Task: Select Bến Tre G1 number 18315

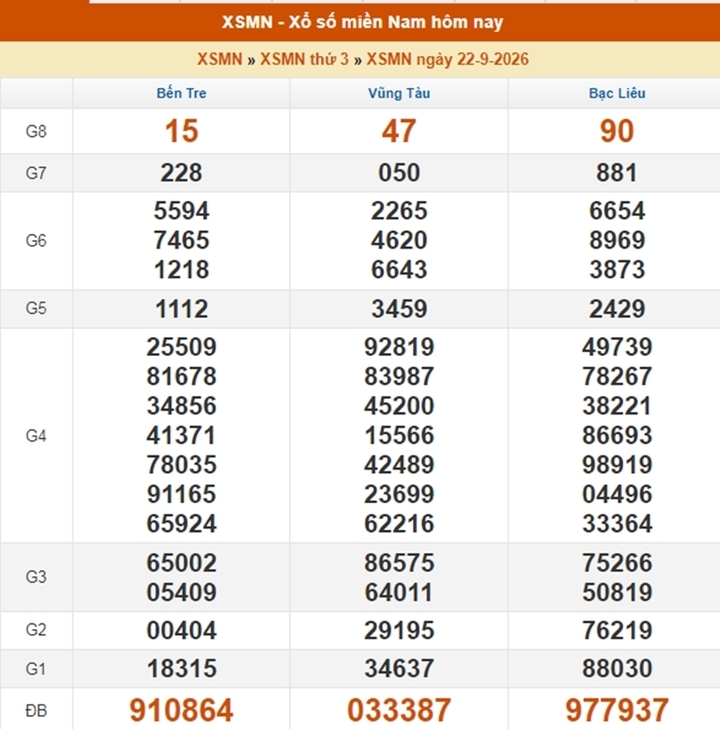Action: click(181, 669)
